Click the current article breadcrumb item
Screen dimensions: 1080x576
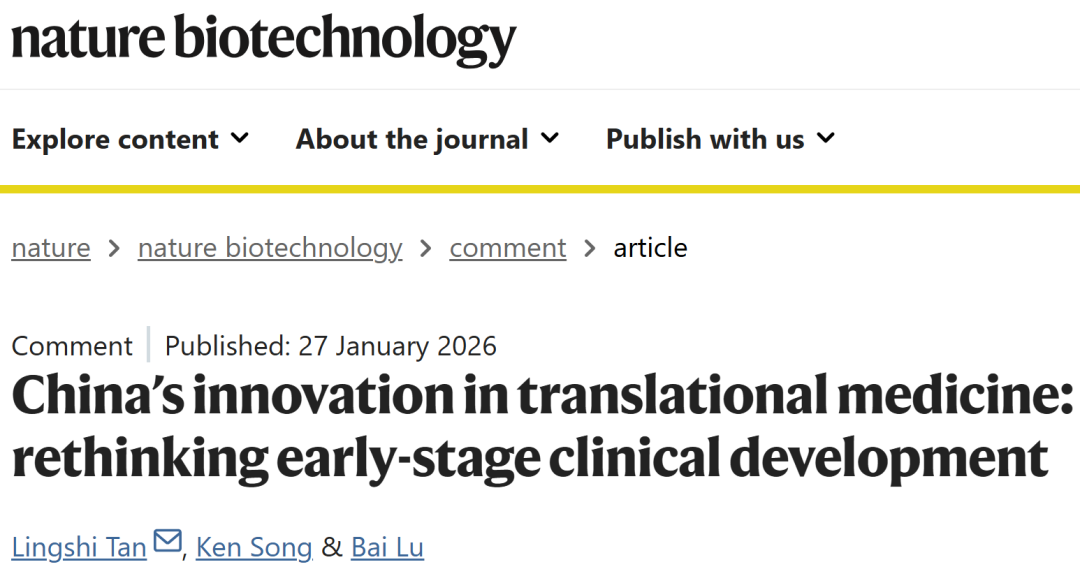point(650,248)
